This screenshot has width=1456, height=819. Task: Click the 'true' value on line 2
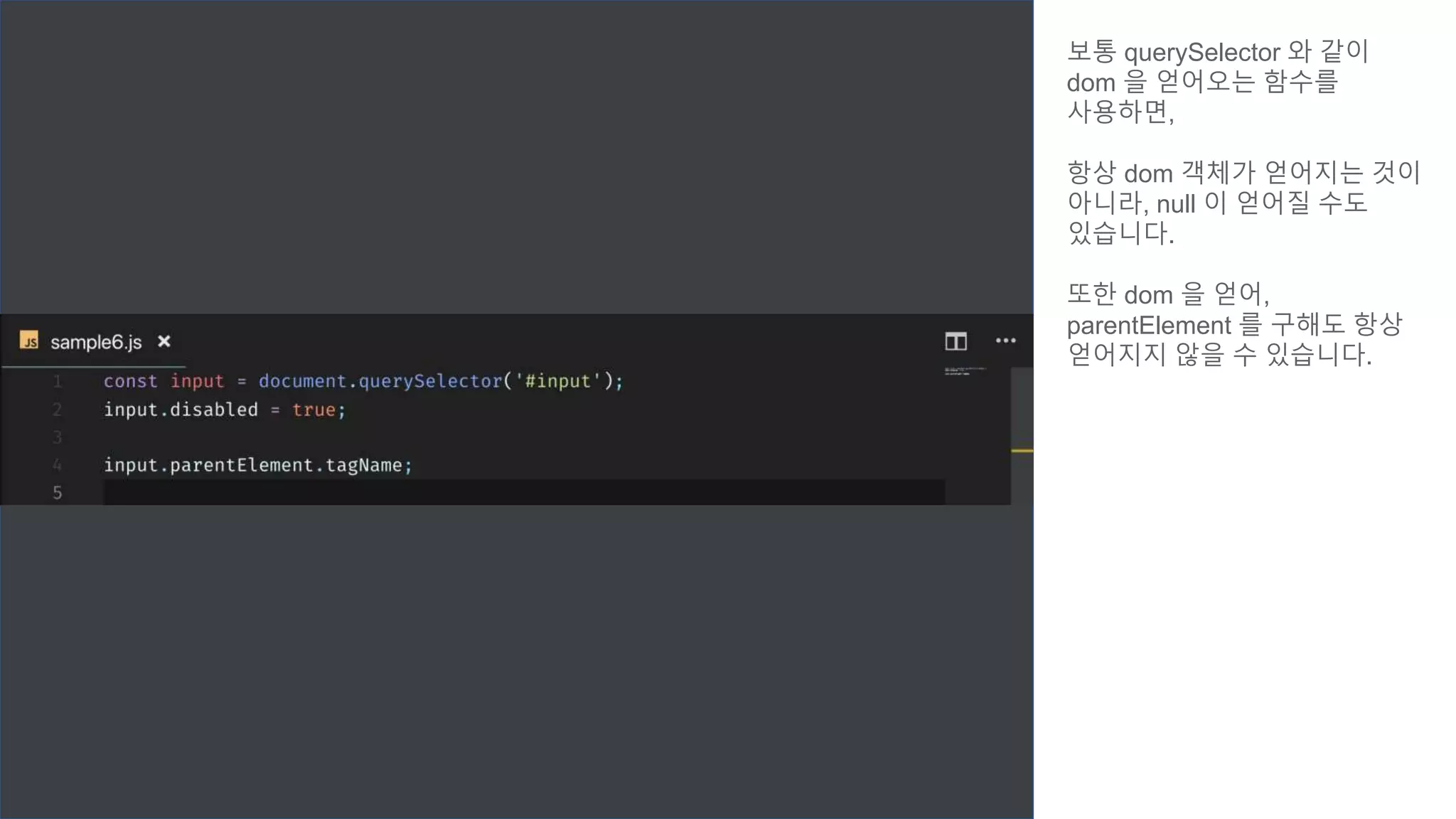pos(314,410)
